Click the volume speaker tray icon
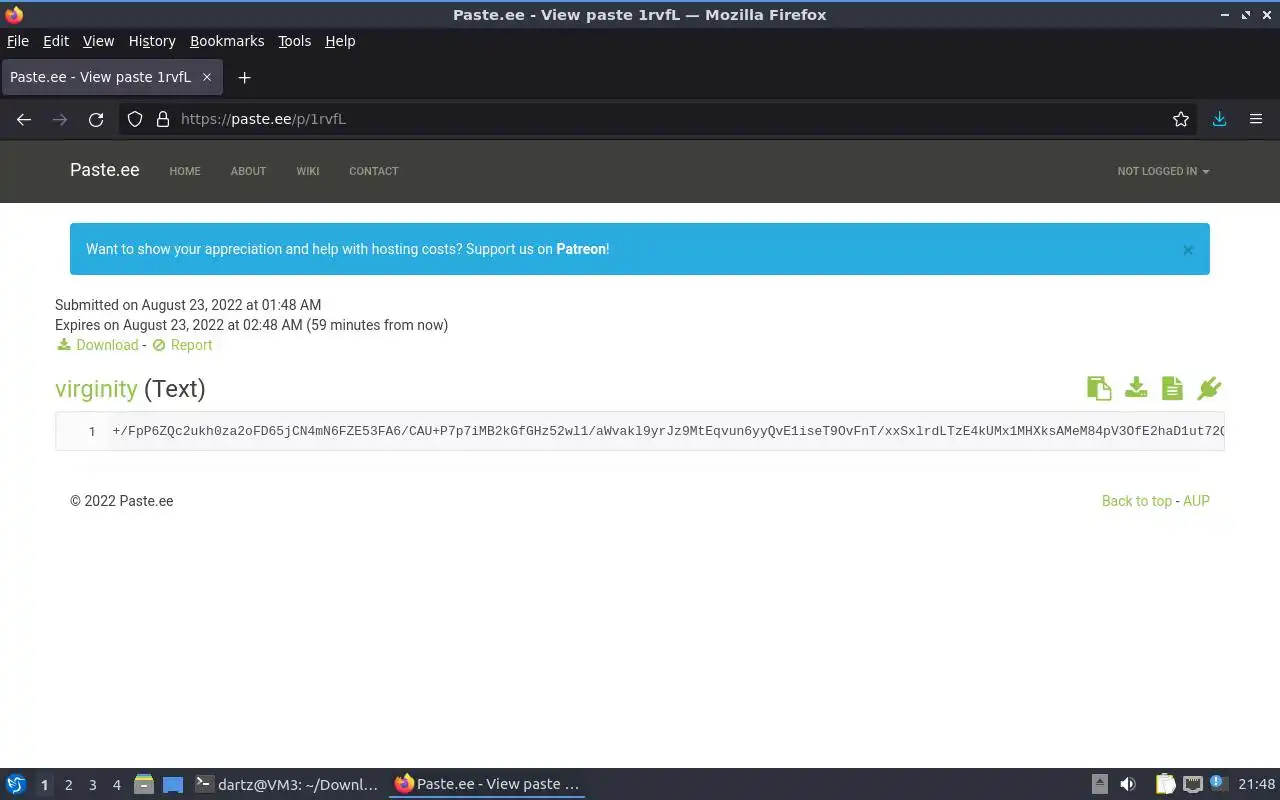Image resolution: width=1280 pixels, height=800 pixels. [x=1128, y=785]
